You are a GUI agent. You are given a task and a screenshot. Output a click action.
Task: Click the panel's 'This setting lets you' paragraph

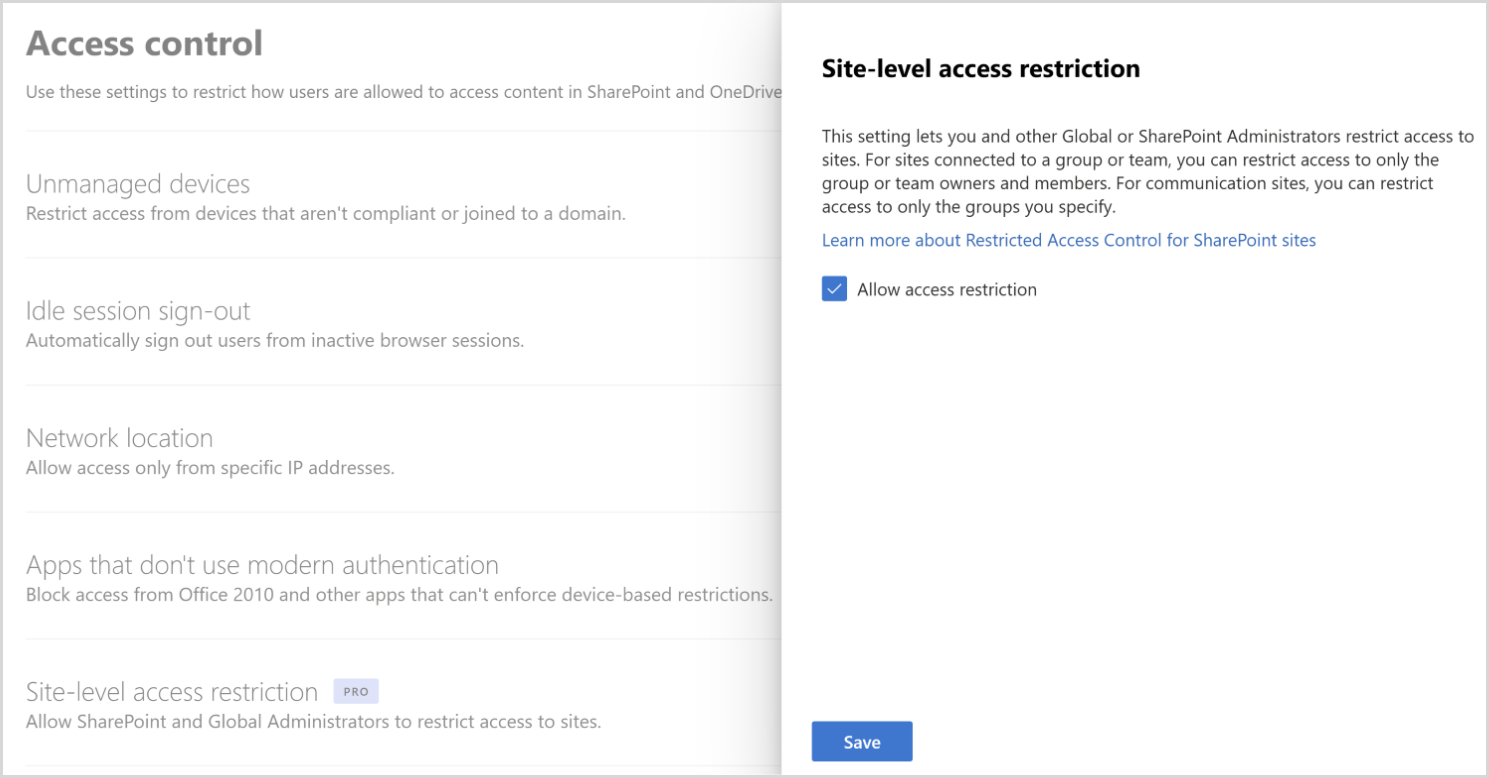(x=1148, y=172)
